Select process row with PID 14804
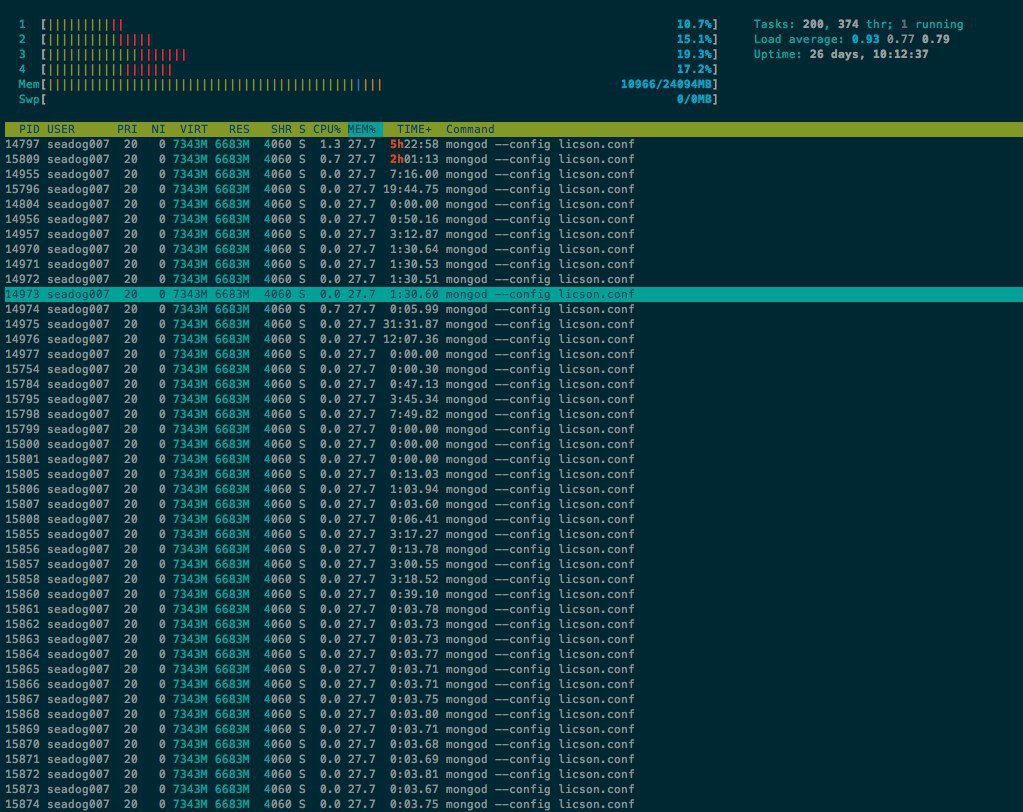This screenshot has height=812, width=1023. pos(512,204)
